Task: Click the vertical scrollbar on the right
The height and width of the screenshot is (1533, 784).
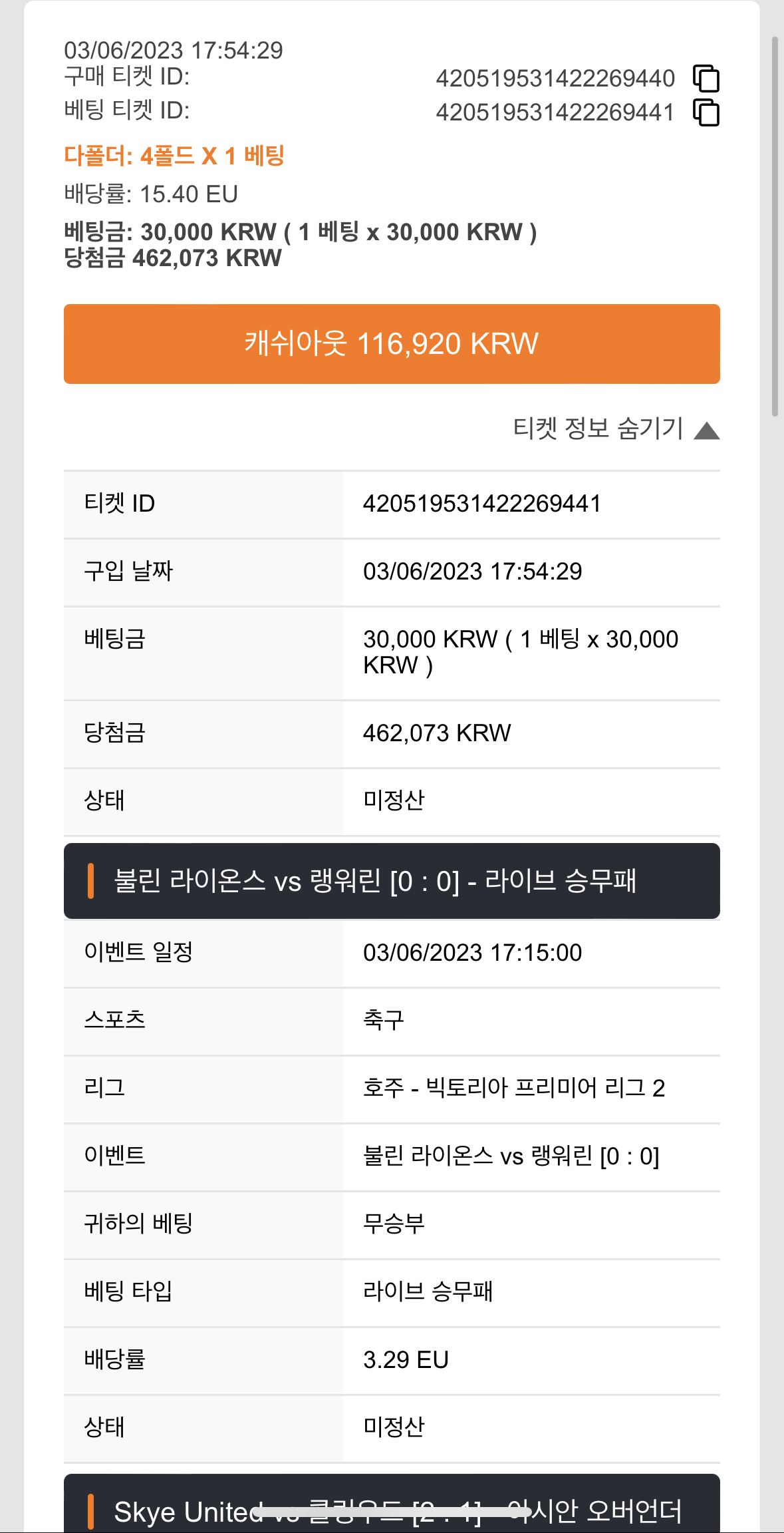Action: point(775,226)
